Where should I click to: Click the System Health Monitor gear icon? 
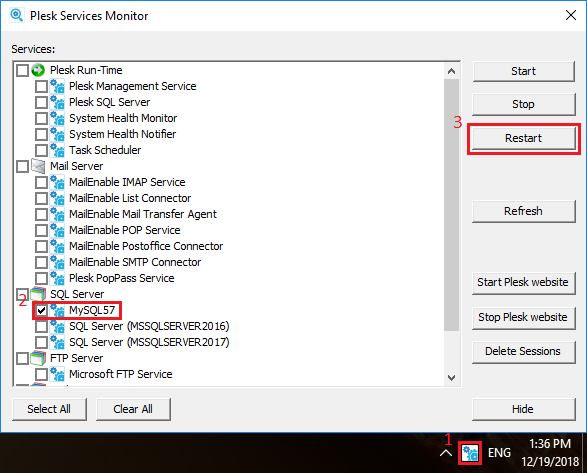(57, 118)
